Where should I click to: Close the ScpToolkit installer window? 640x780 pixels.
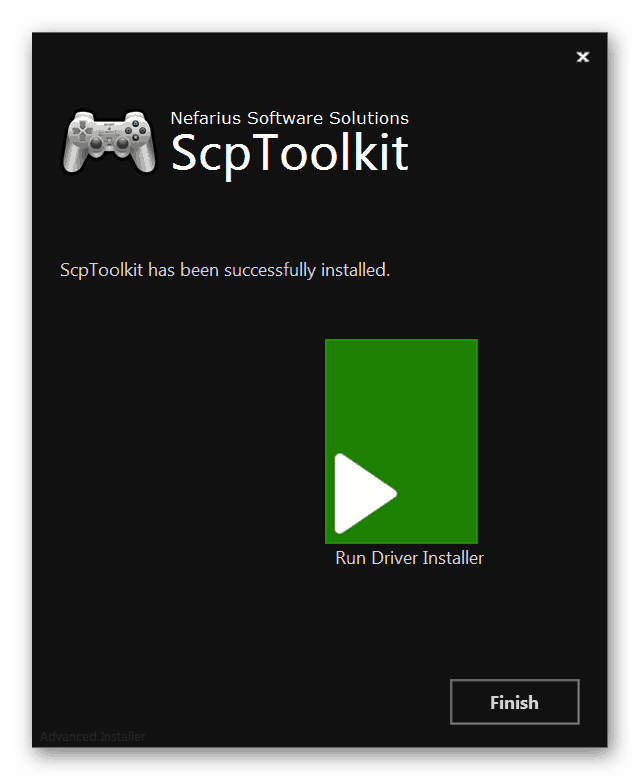[x=583, y=57]
